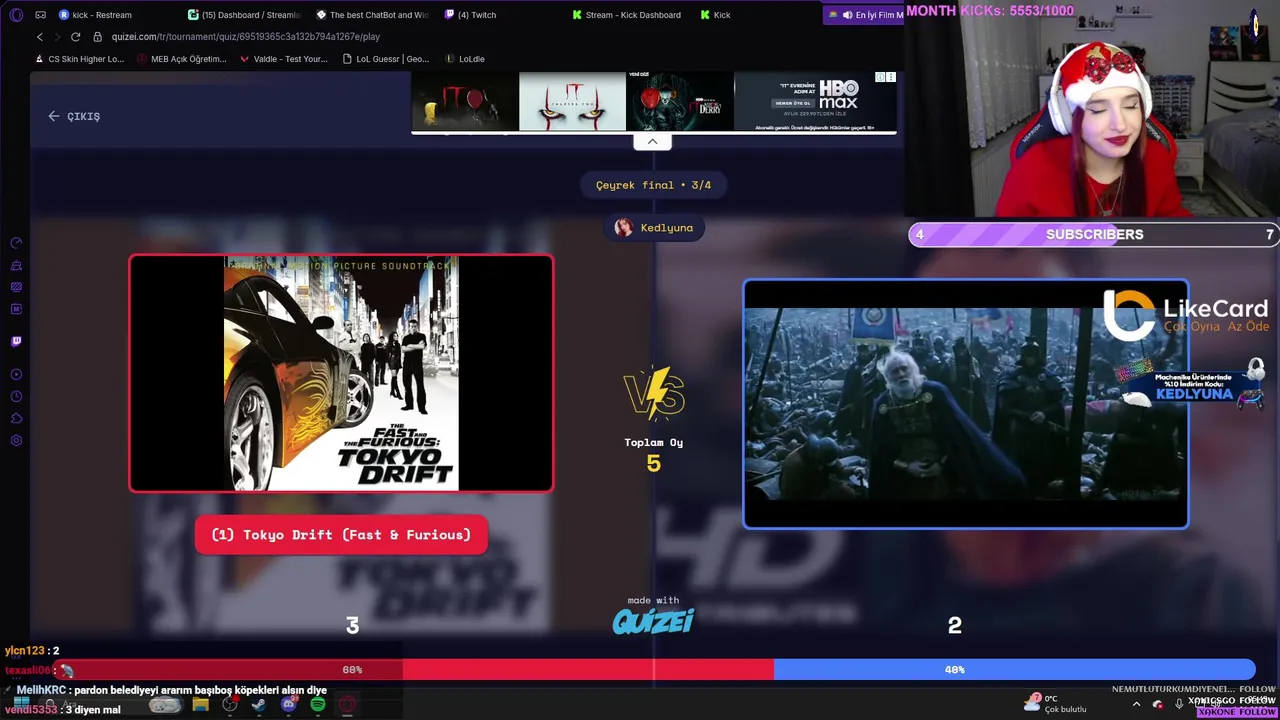This screenshot has width=1280, height=720.
Task: Open History clock sidebar icon
Action: (16, 397)
